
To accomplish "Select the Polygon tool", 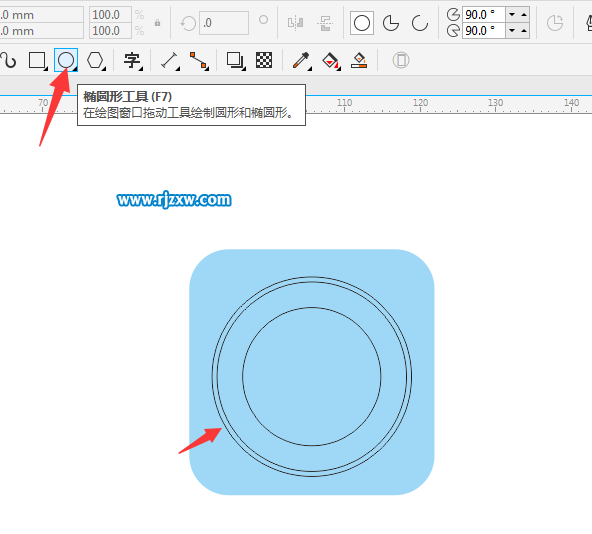I will point(95,60).
